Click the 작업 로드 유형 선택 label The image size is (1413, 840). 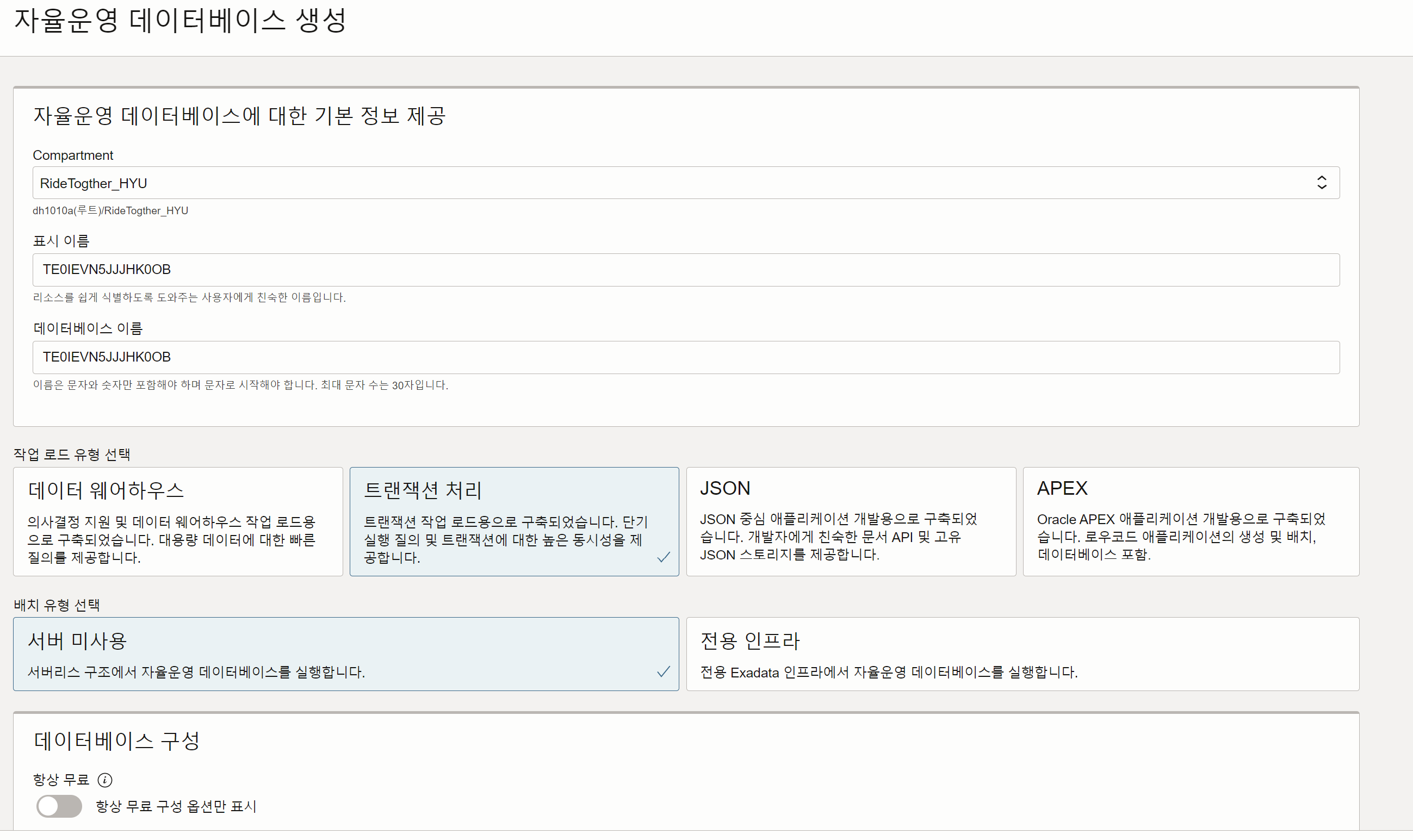point(72,454)
